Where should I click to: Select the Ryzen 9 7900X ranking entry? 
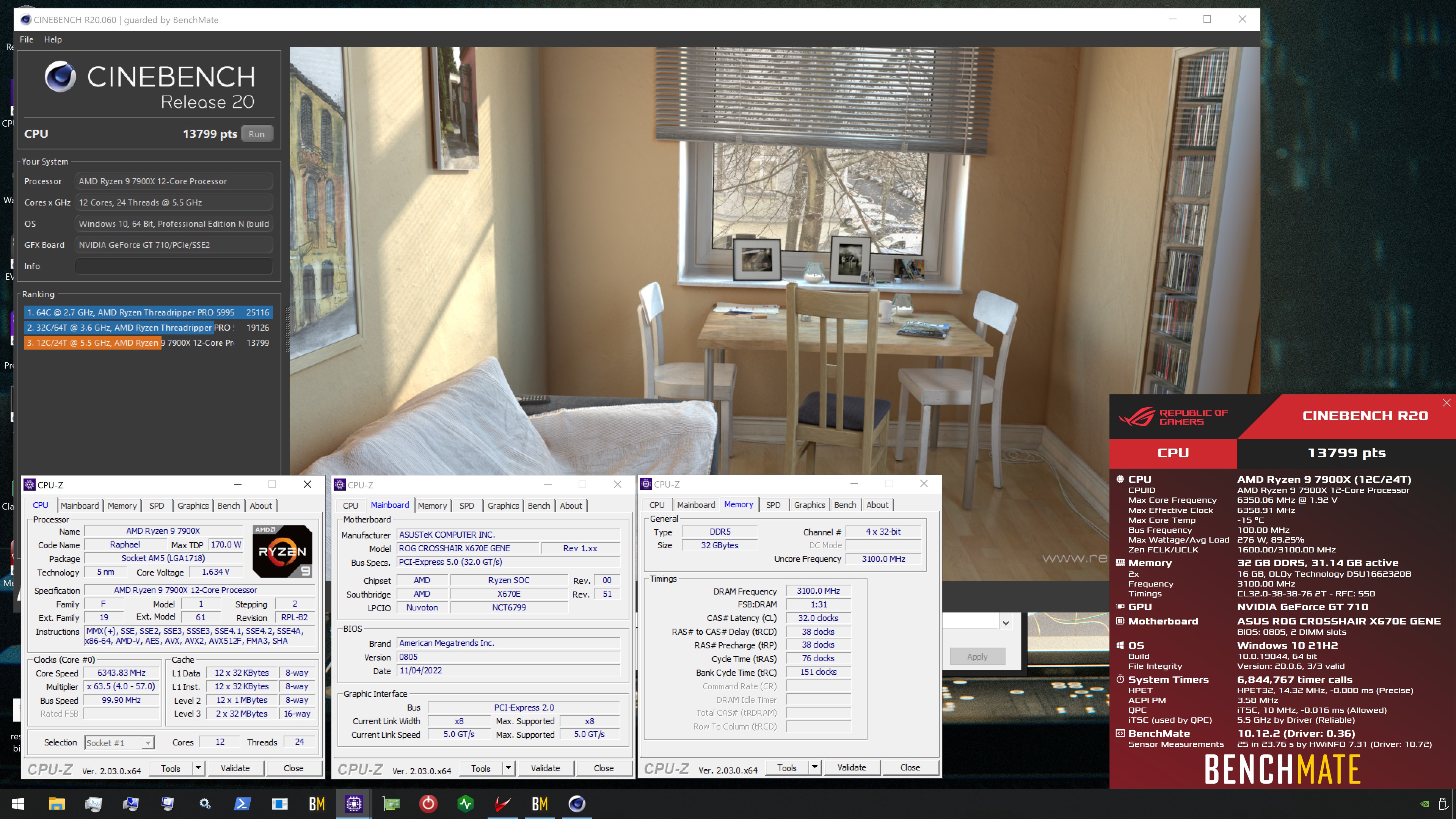click(148, 342)
